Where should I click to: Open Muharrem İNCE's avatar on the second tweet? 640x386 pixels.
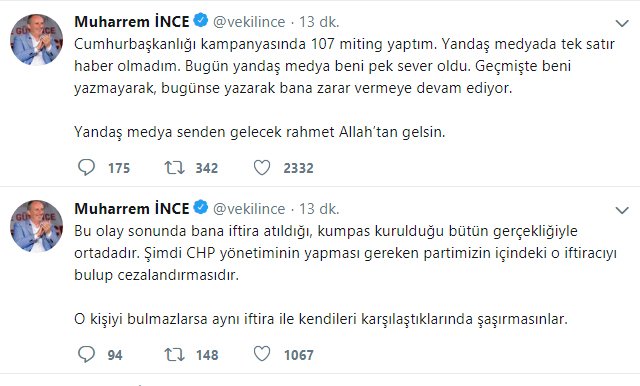[36, 226]
